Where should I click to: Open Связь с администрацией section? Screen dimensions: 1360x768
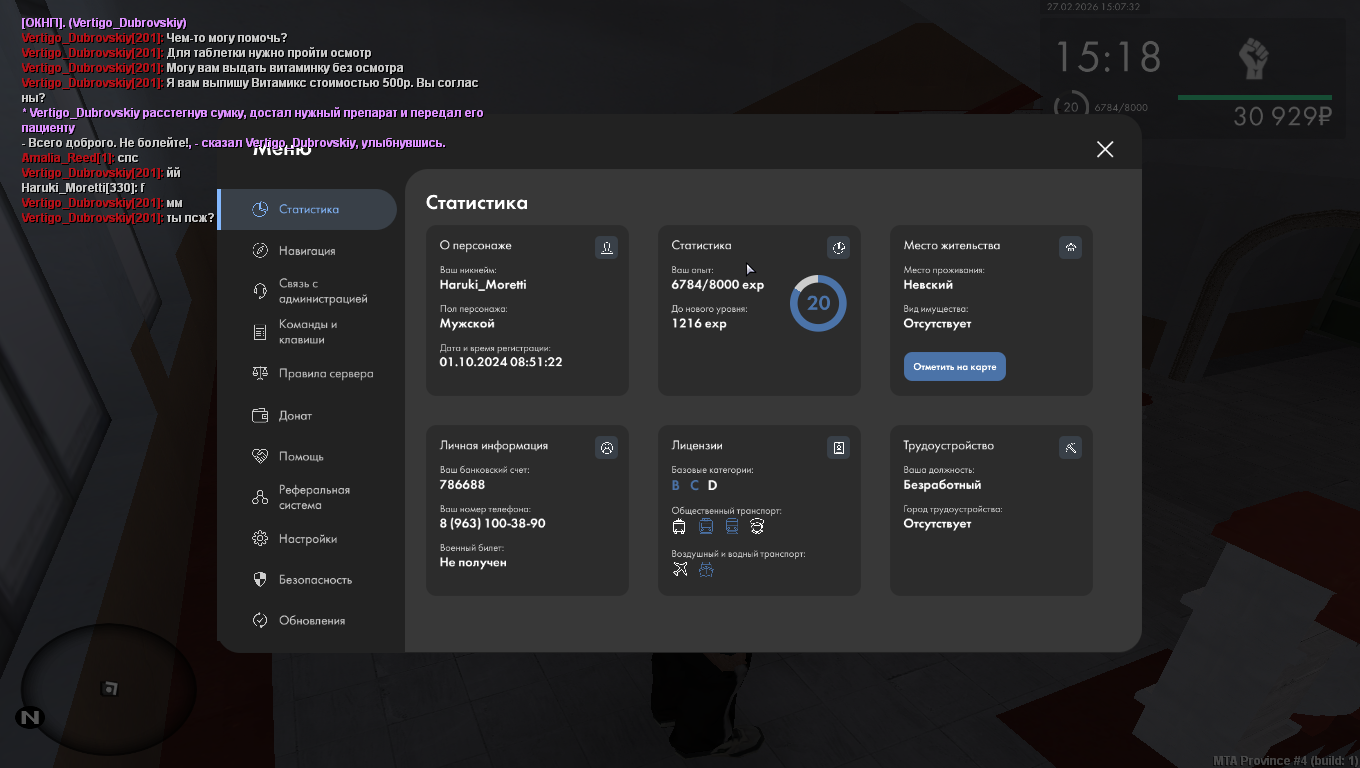pos(322,291)
